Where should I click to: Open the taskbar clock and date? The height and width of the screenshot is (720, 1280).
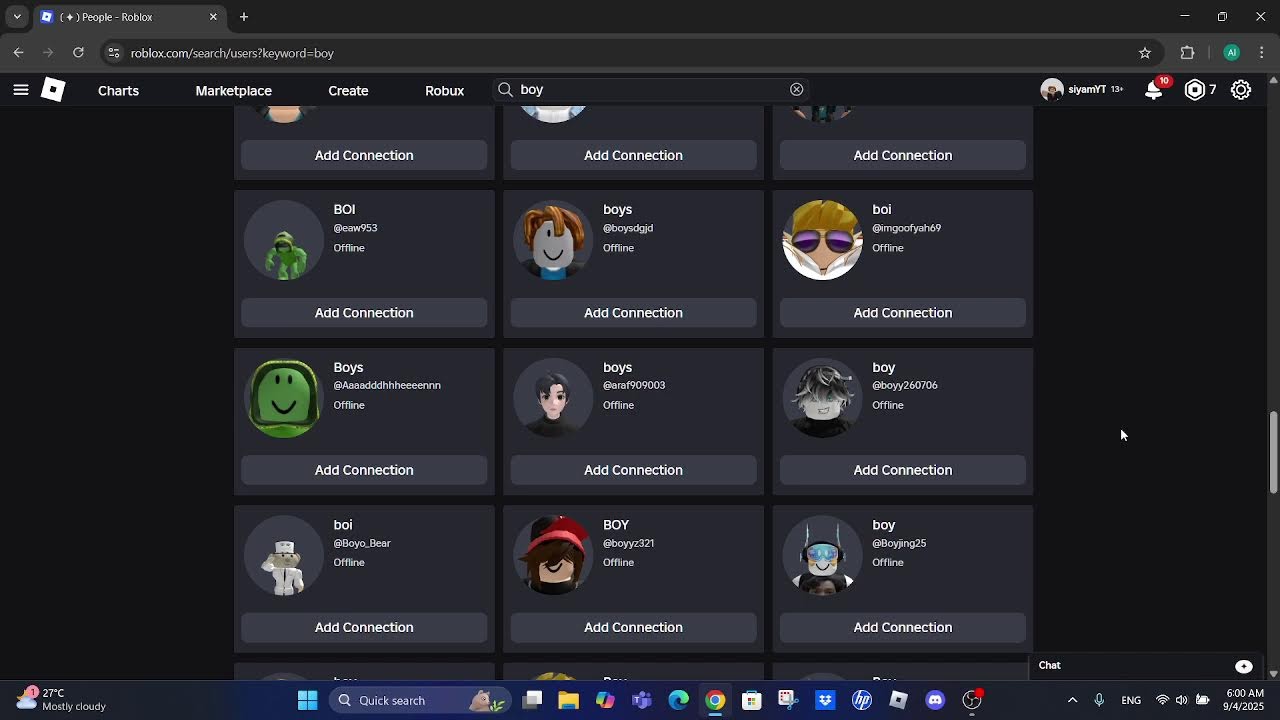tap(1244, 700)
